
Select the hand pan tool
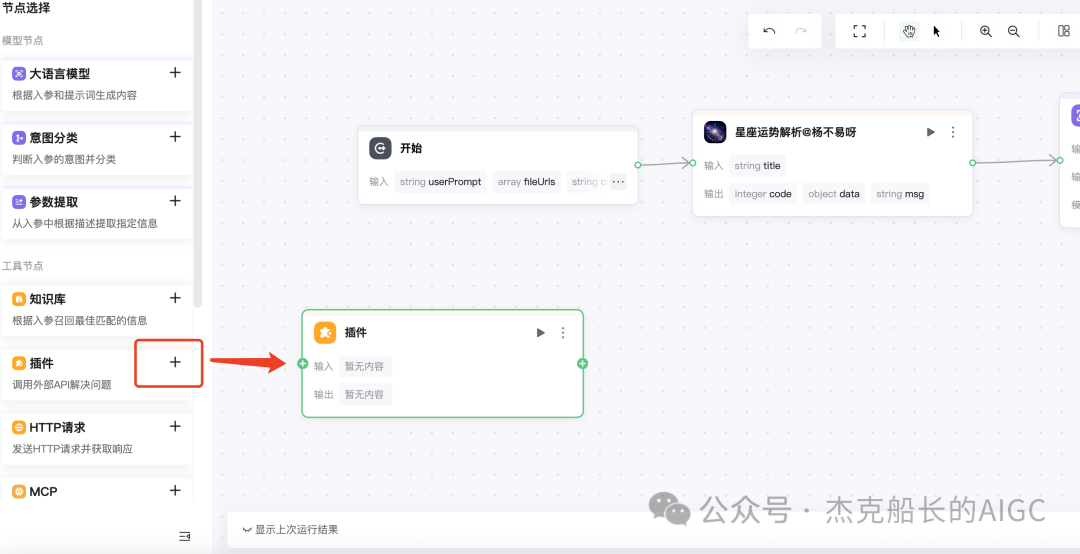click(909, 31)
